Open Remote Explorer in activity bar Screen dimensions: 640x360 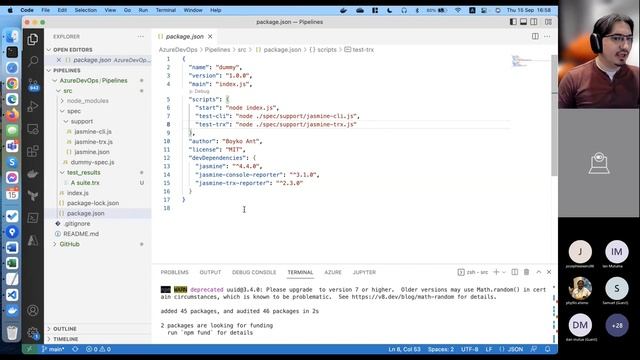click(33, 129)
